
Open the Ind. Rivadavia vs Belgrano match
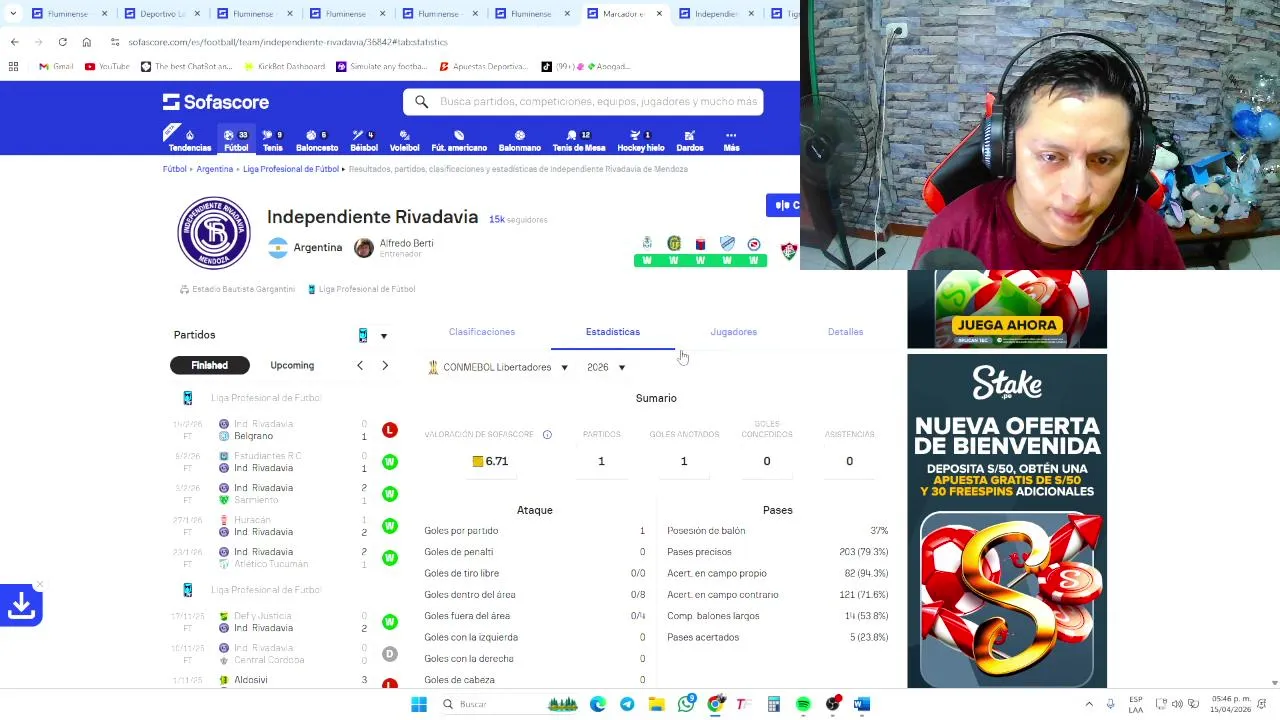(x=283, y=430)
